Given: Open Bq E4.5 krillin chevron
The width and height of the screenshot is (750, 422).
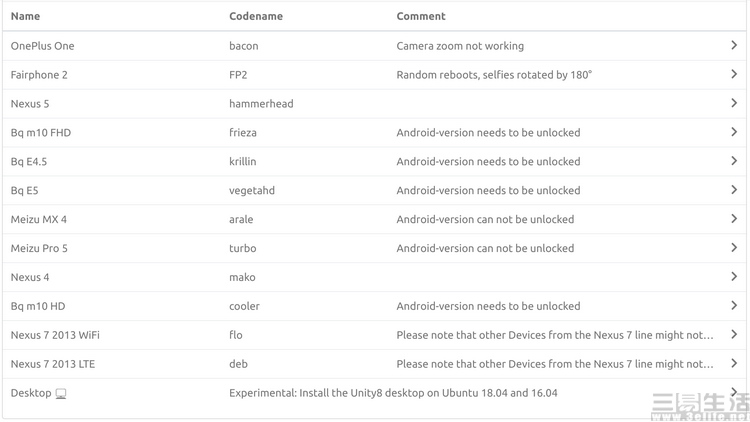Looking at the screenshot, I should pyautogui.click(x=734, y=161).
